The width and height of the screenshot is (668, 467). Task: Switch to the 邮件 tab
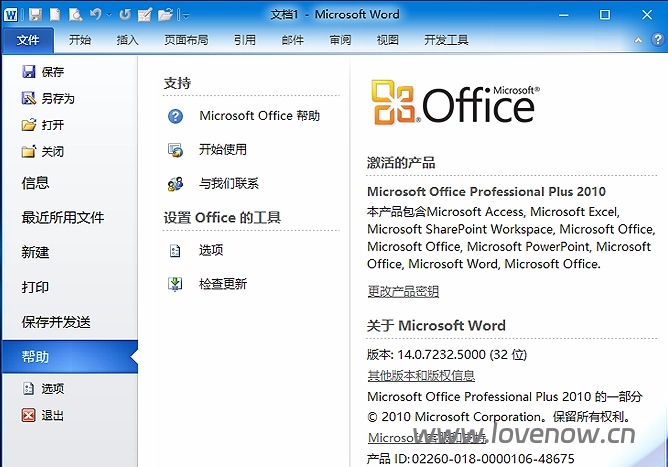293,40
